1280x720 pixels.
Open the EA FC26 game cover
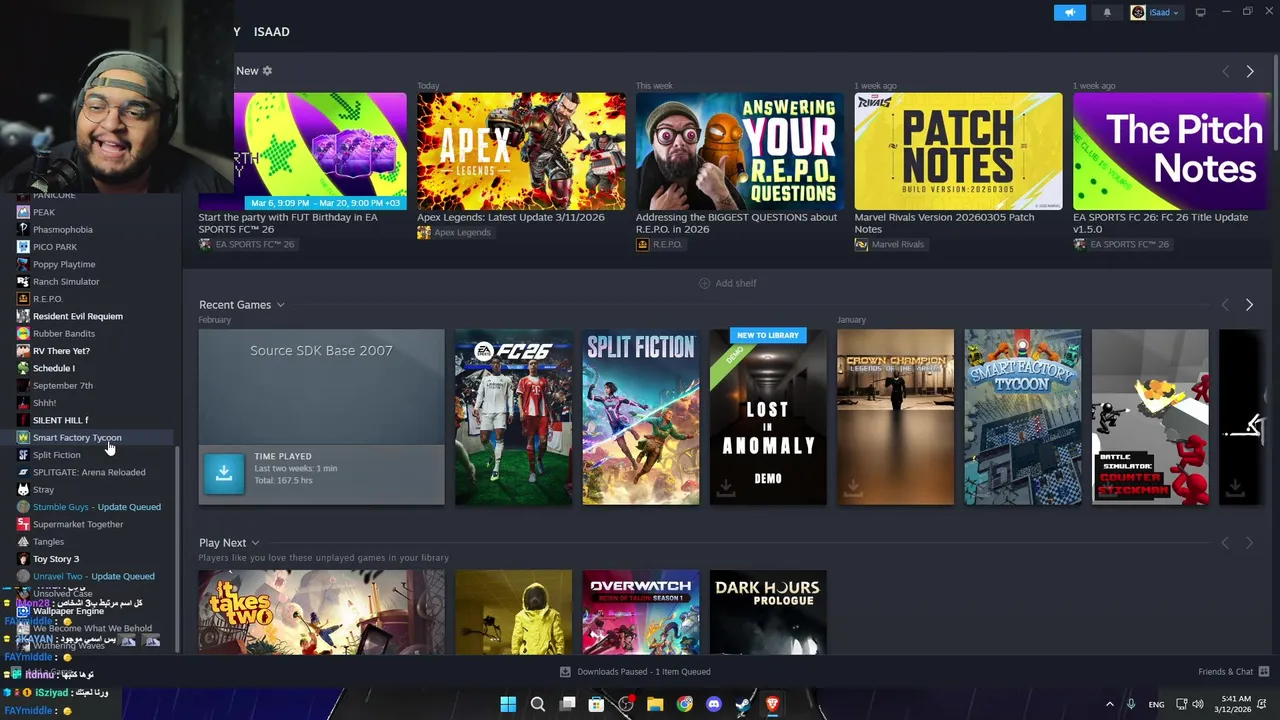[x=513, y=417]
